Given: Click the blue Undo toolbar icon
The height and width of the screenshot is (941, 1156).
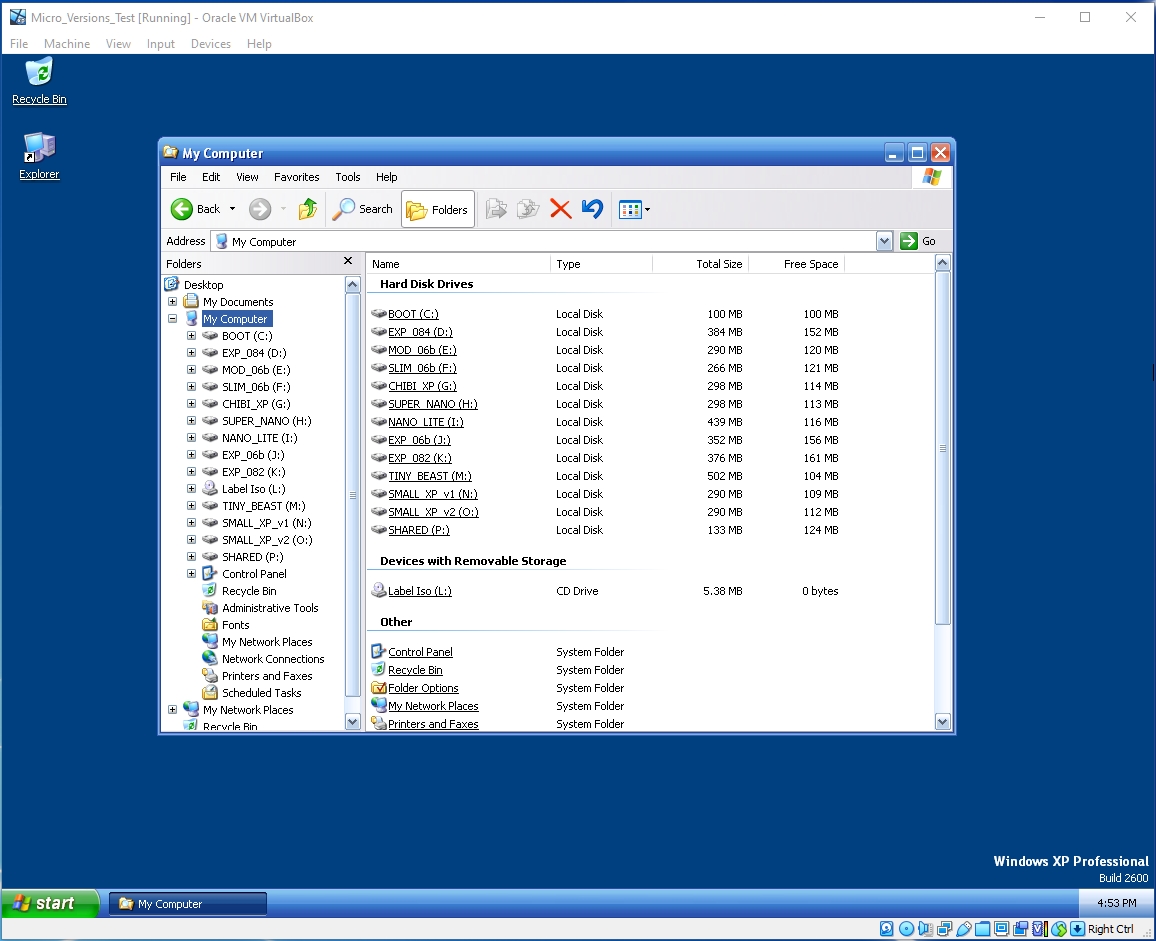Looking at the screenshot, I should click(x=592, y=209).
